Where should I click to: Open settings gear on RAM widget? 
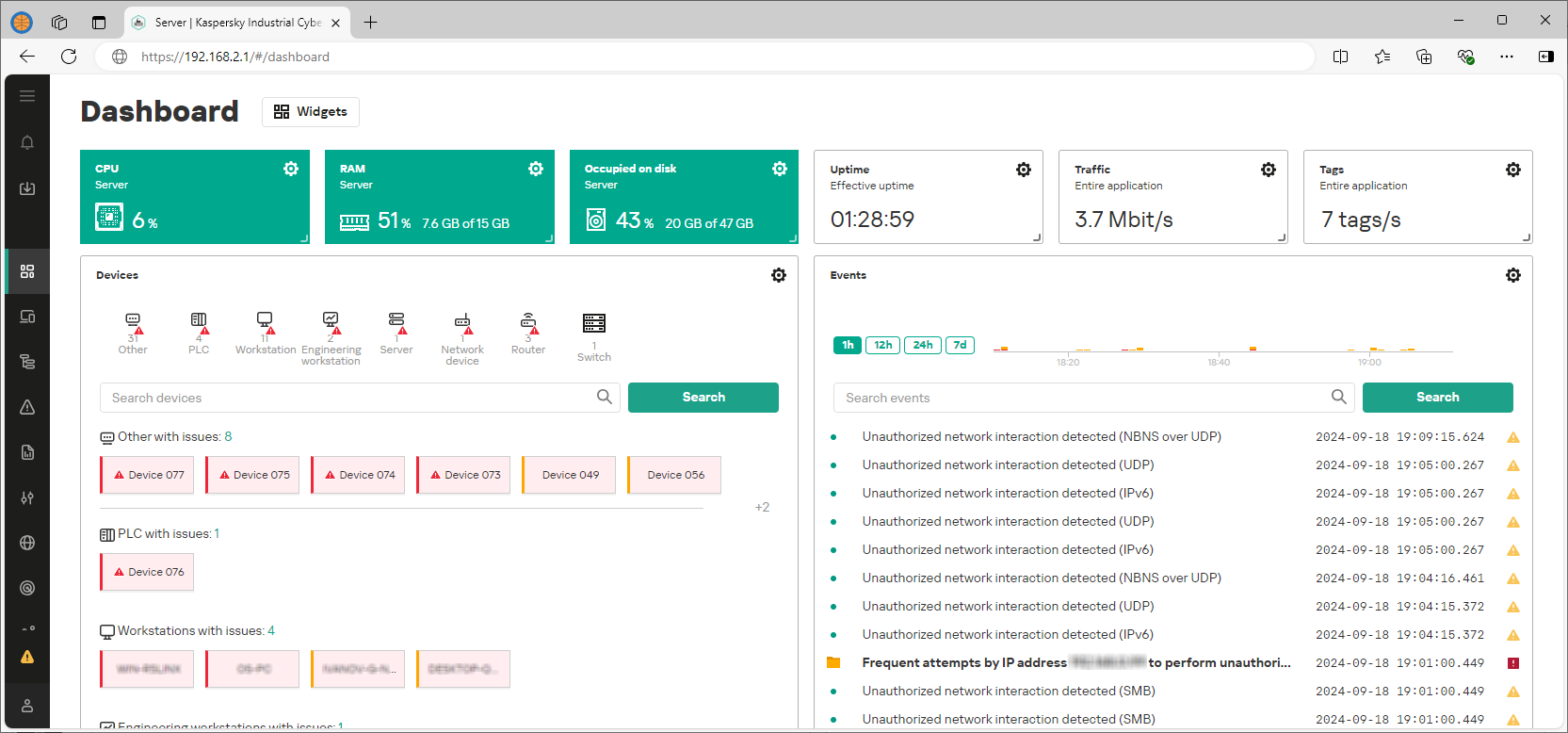[x=536, y=169]
